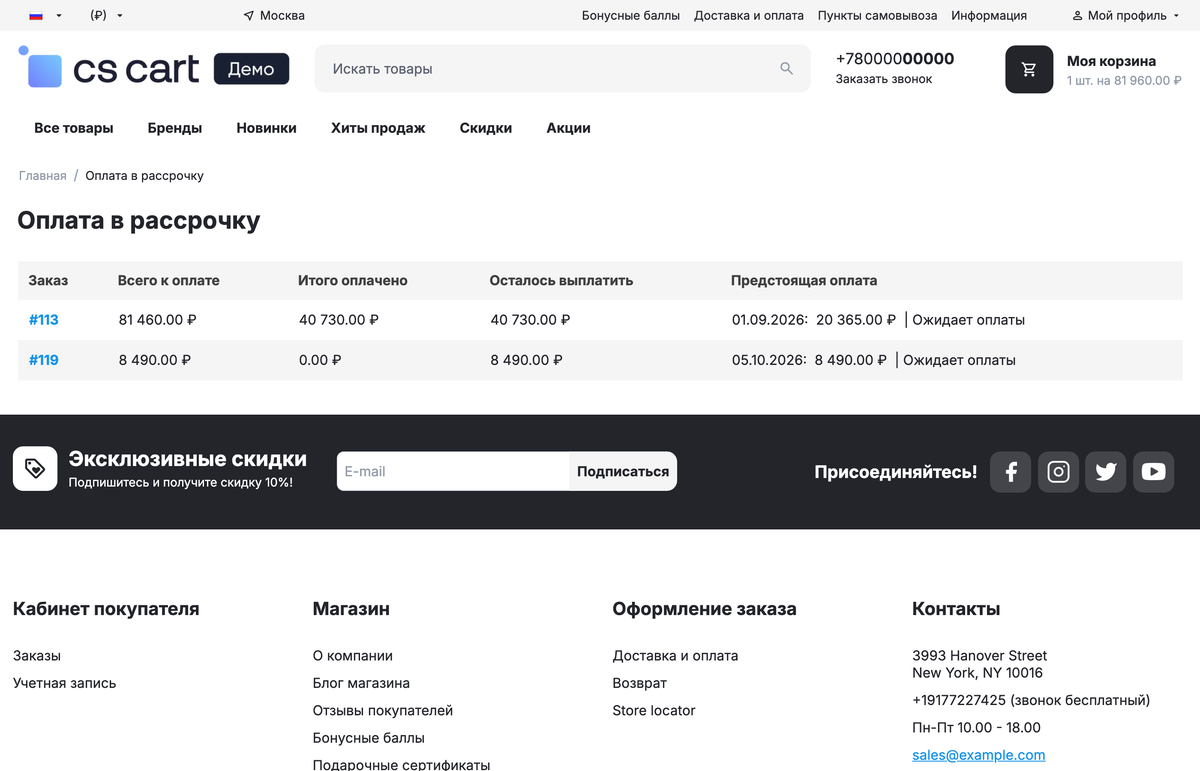The width and height of the screenshot is (1200, 771).
Task: Open Доставка и оплата top link
Action: [x=749, y=16]
